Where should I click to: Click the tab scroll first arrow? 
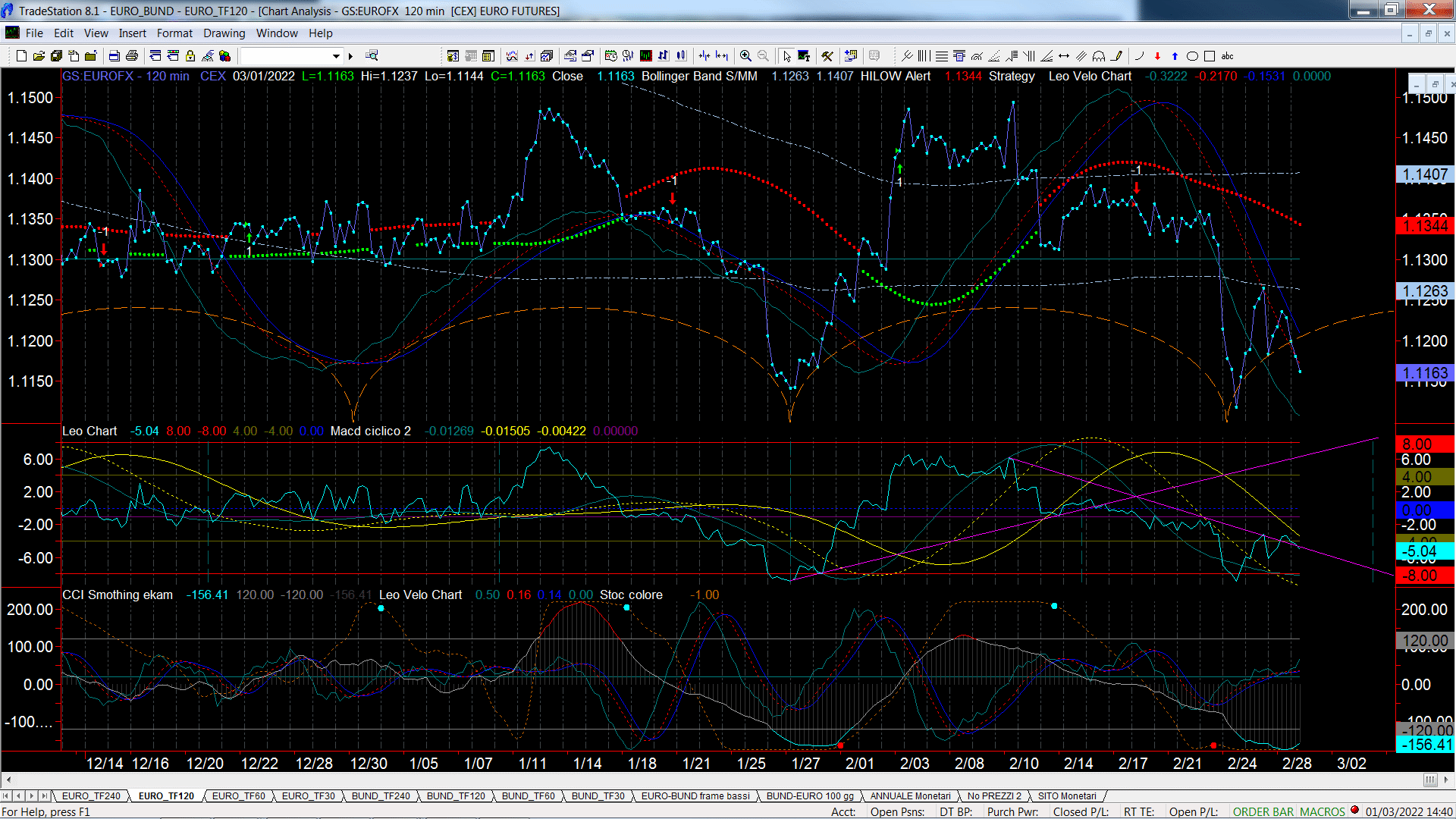pos(6,795)
